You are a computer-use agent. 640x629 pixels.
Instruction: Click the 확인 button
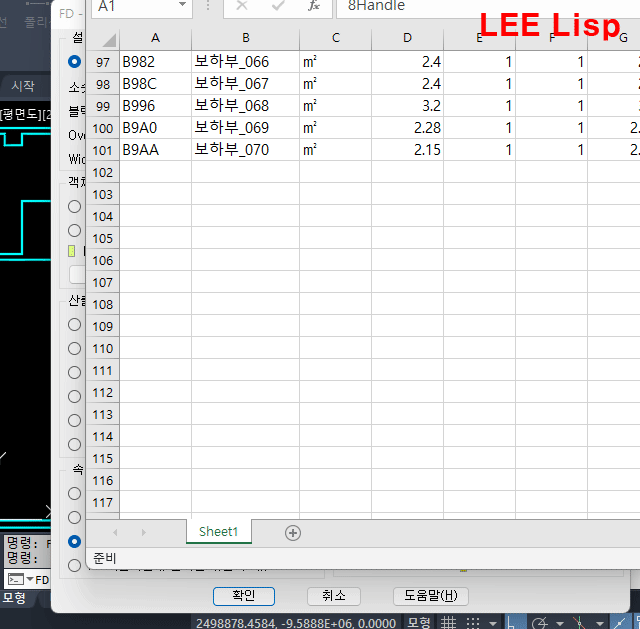tap(244, 596)
